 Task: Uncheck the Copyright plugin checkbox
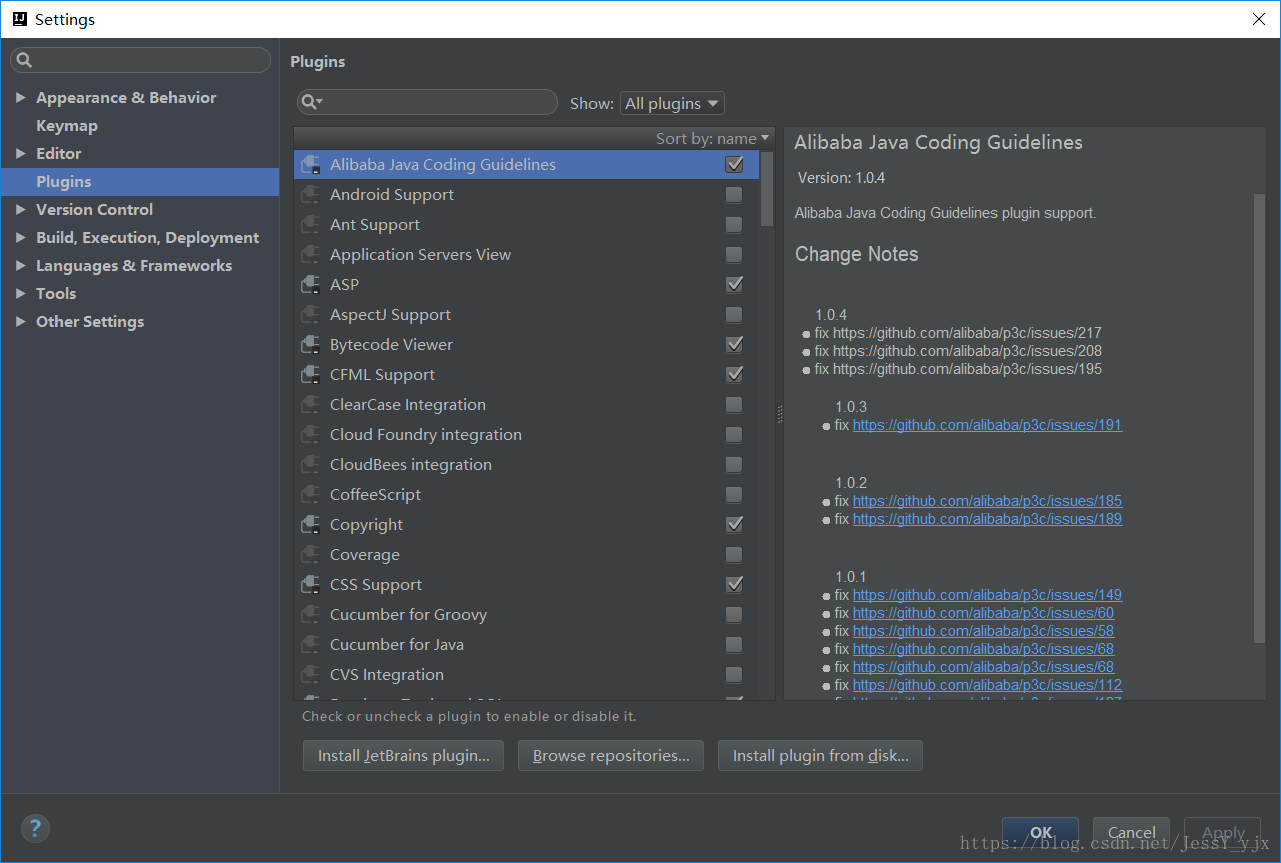point(734,524)
